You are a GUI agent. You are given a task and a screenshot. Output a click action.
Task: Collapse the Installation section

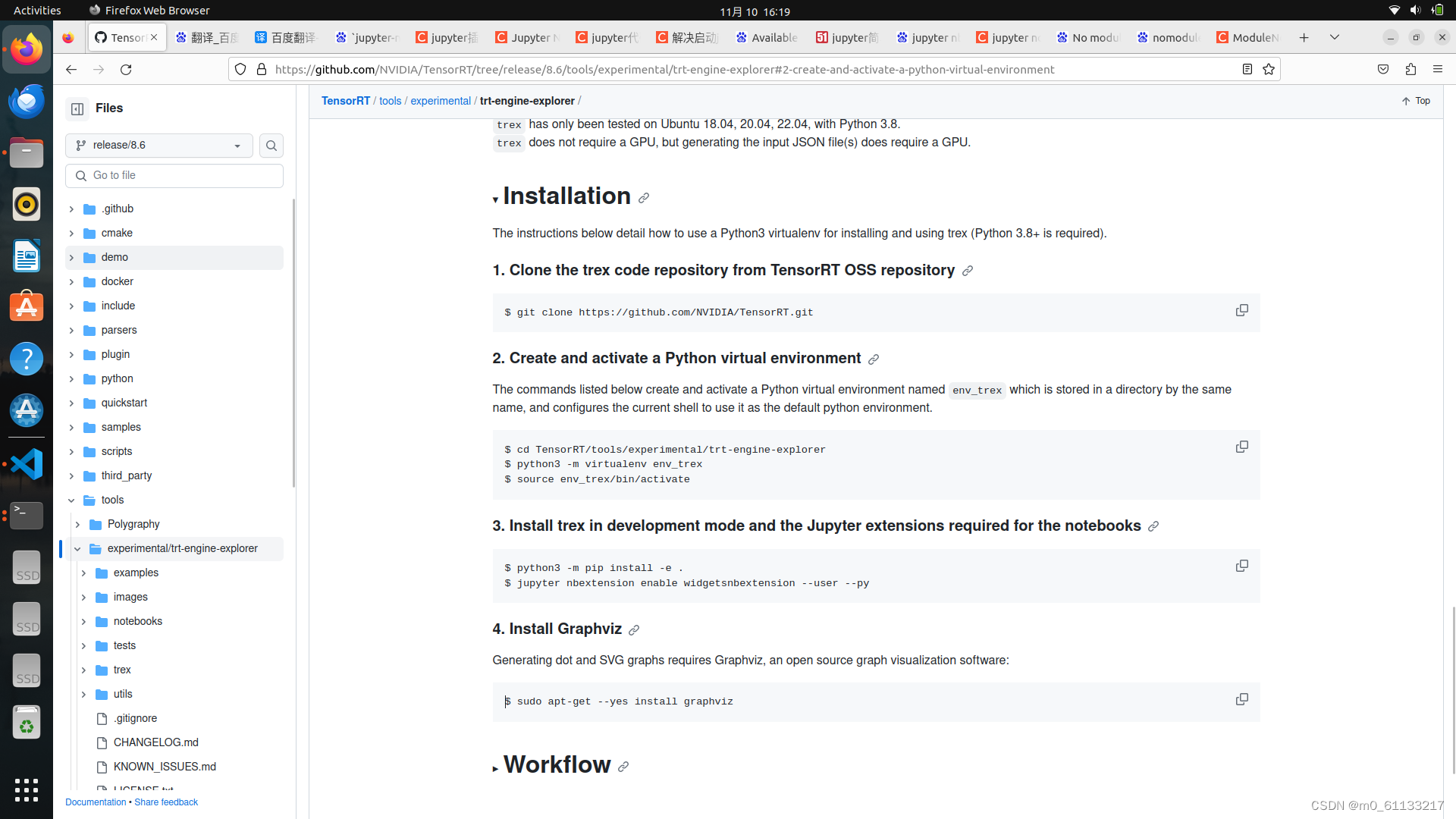pyautogui.click(x=495, y=200)
